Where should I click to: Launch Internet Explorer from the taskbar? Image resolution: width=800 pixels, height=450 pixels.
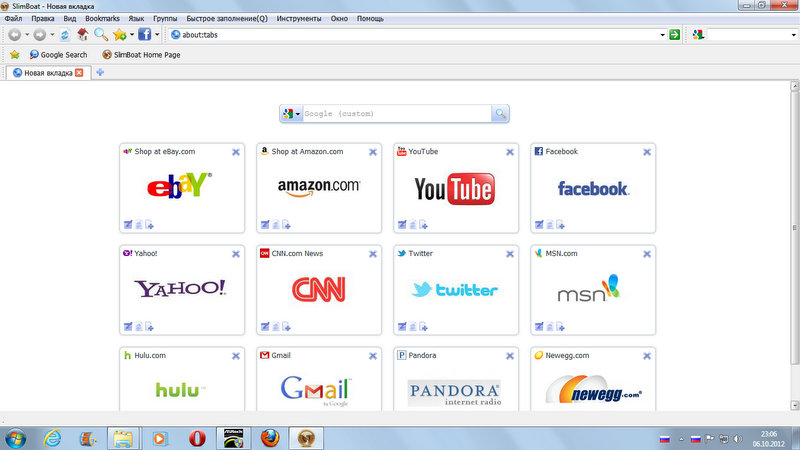52,438
